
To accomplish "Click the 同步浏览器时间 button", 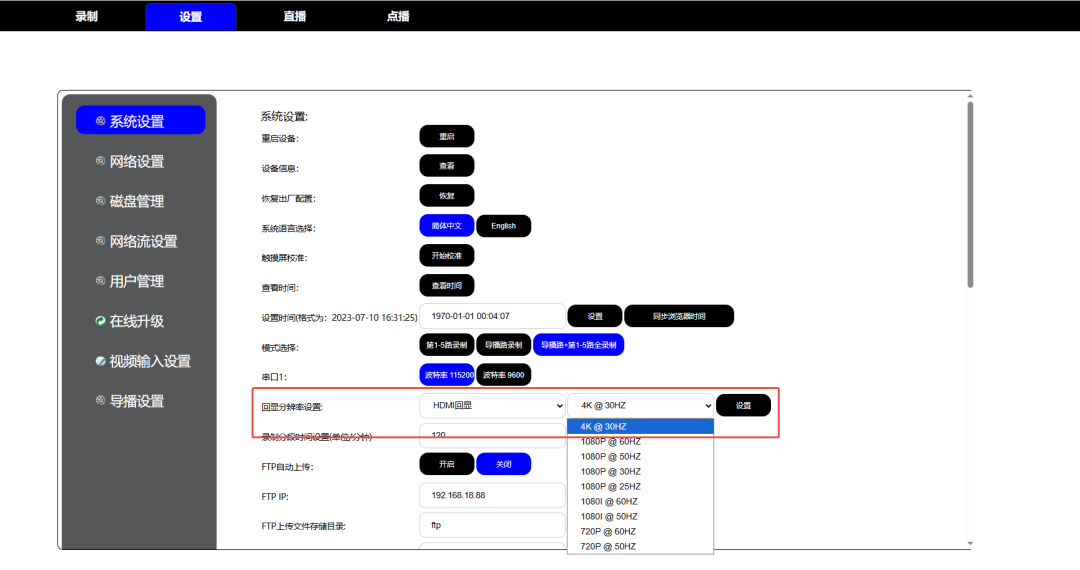I will [679, 316].
